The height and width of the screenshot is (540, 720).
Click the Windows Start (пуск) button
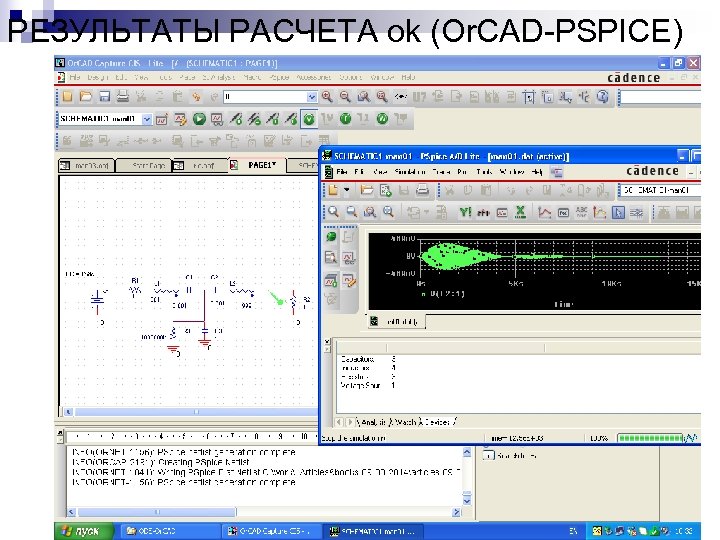click(83, 531)
